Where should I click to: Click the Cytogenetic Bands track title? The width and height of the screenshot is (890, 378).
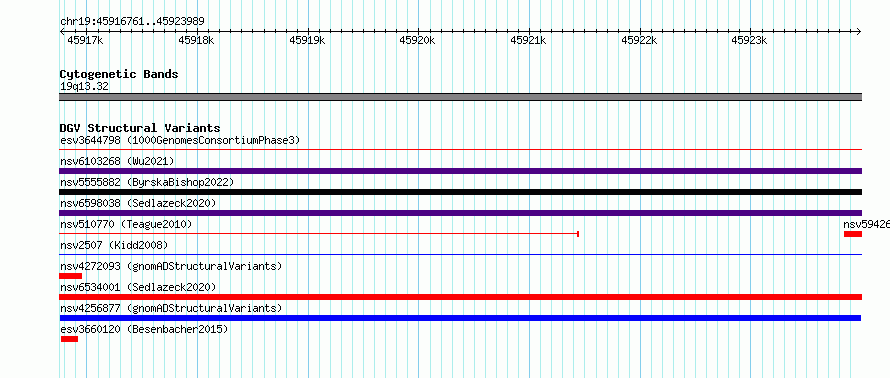tap(119, 74)
